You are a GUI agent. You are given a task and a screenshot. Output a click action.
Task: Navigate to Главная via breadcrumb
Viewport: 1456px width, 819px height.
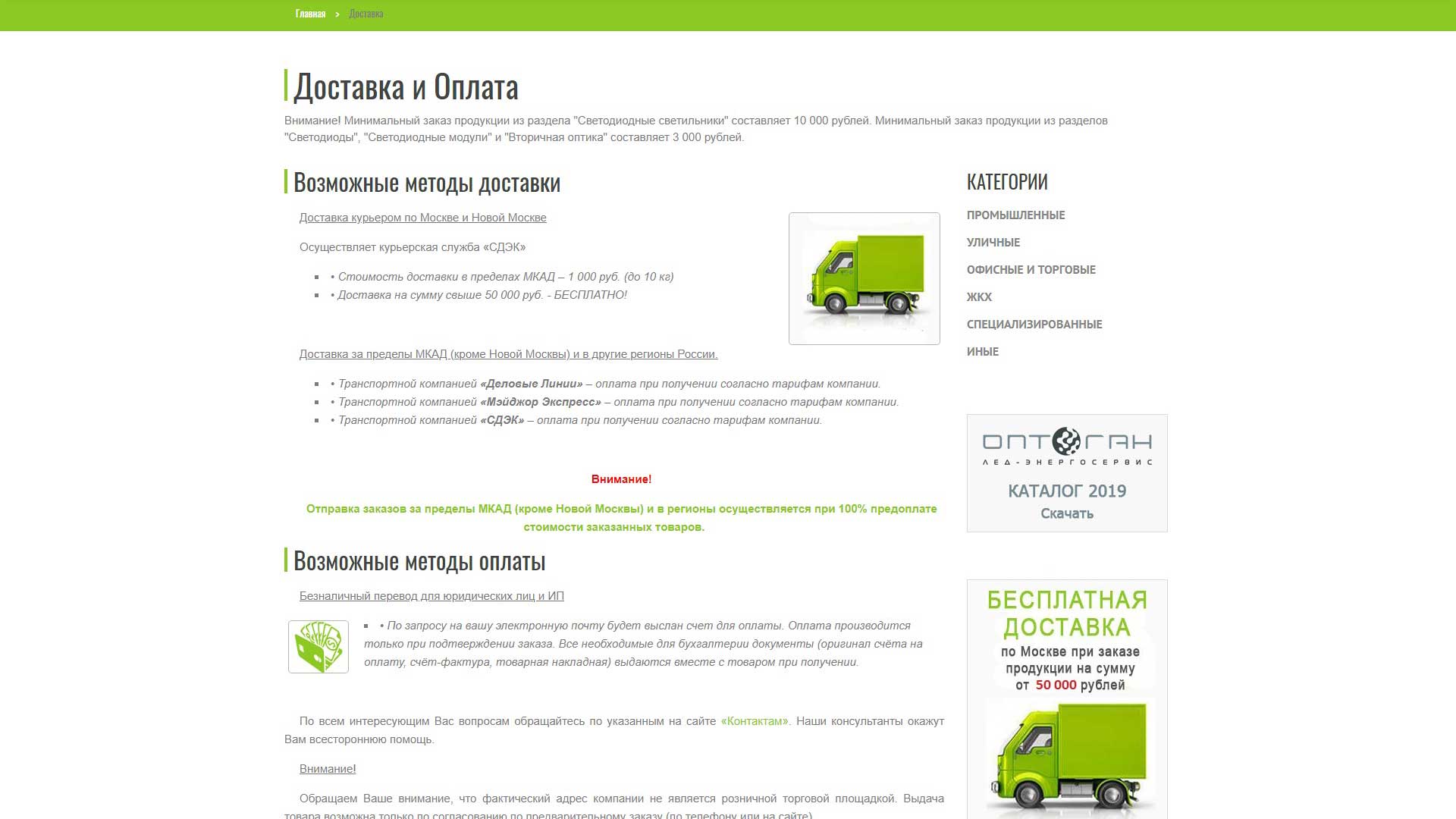308,12
